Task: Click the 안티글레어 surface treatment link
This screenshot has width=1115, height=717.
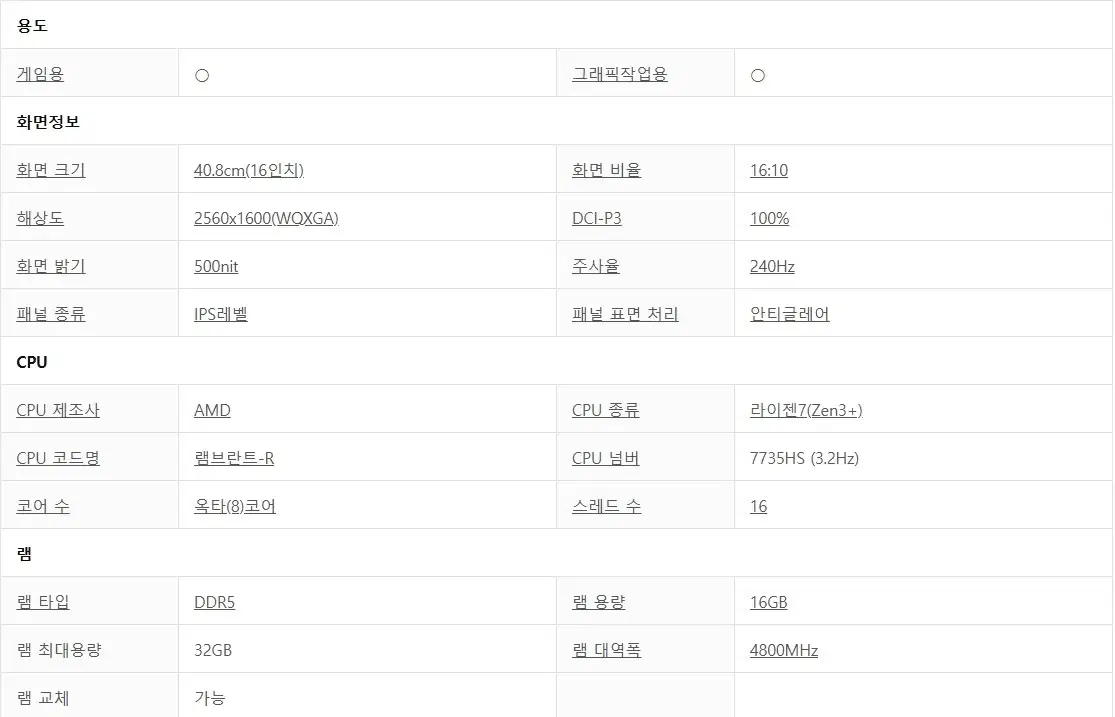Action: pos(790,314)
